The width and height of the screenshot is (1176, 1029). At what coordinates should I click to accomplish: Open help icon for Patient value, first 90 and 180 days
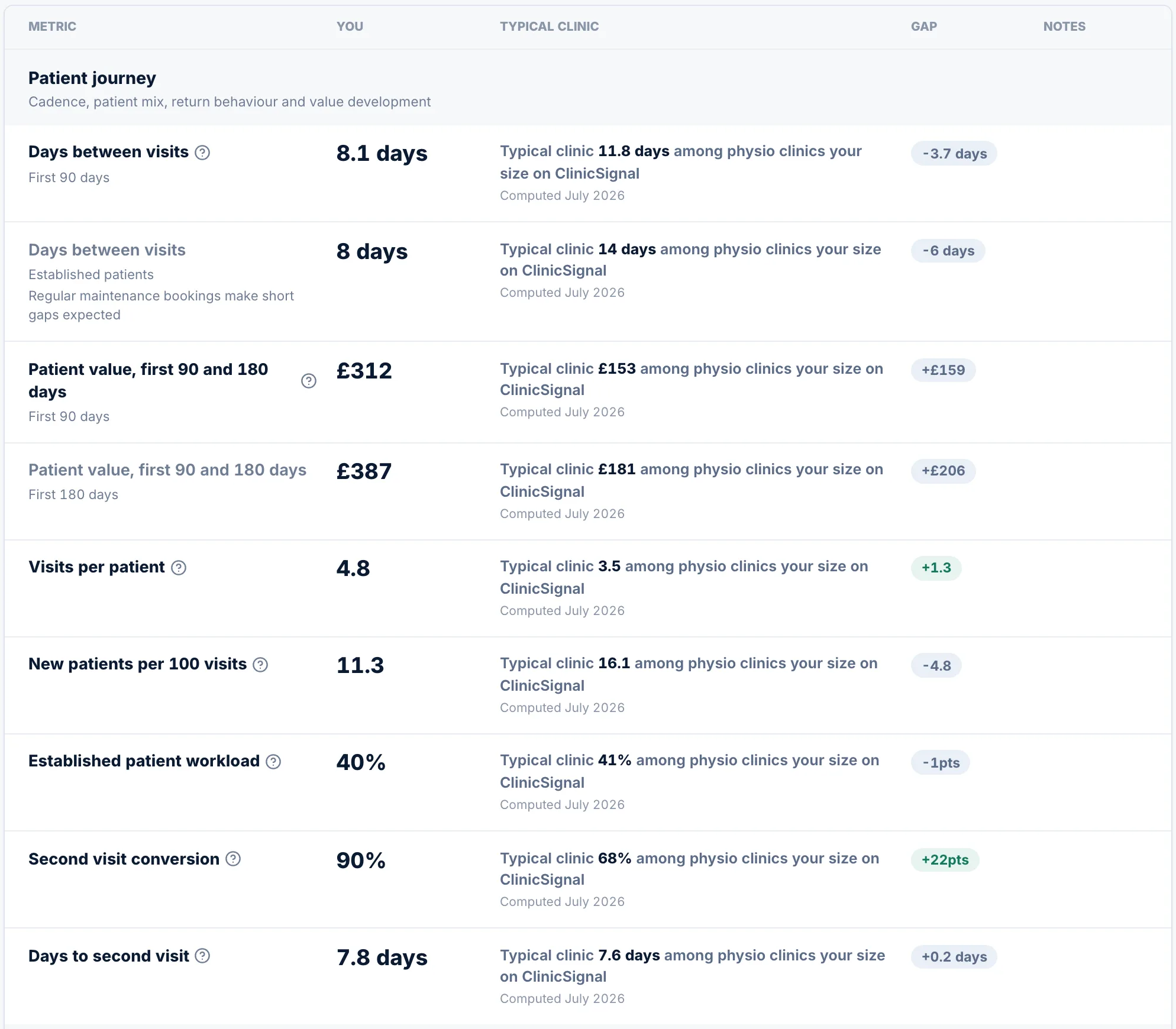pyautogui.click(x=309, y=381)
